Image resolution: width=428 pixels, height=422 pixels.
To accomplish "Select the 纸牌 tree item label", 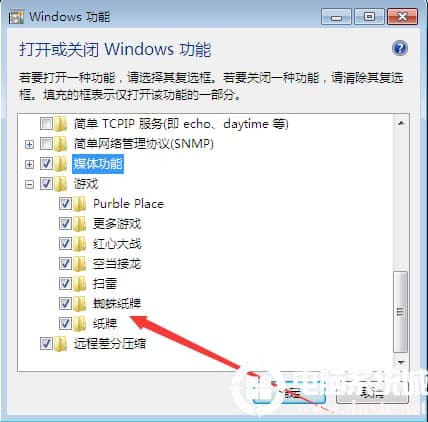I will [x=105, y=324].
